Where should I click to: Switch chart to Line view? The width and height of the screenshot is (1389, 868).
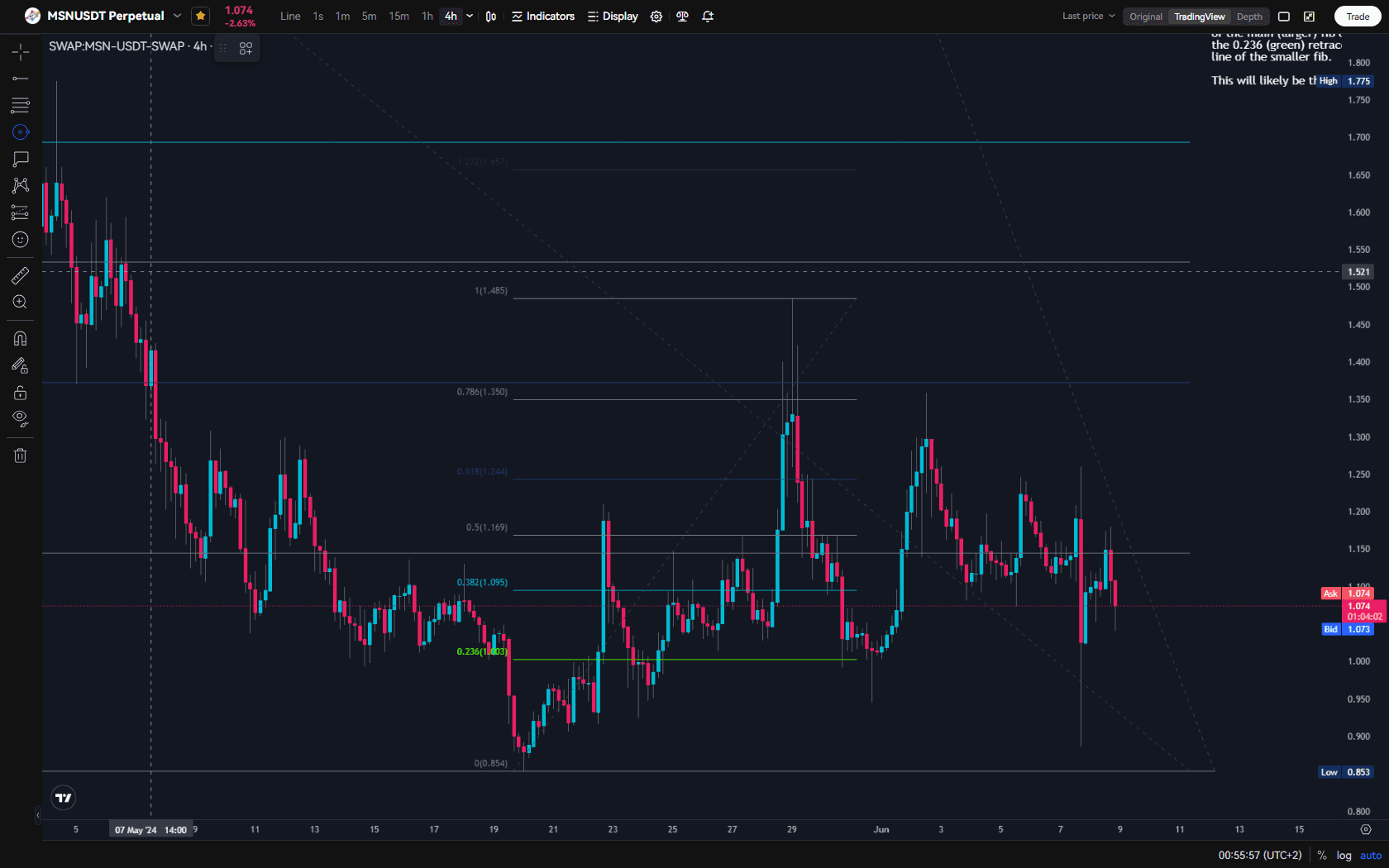[x=290, y=17]
